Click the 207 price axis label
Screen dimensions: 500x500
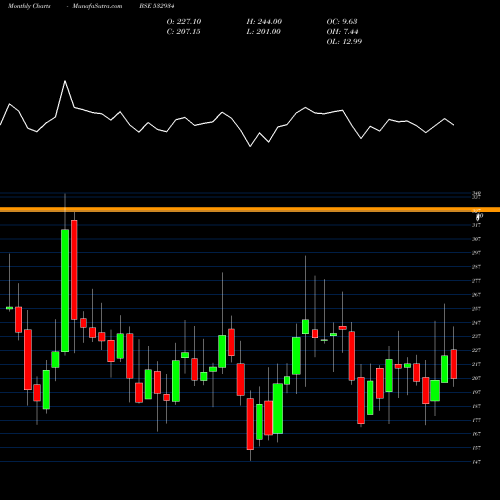(476, 378)
